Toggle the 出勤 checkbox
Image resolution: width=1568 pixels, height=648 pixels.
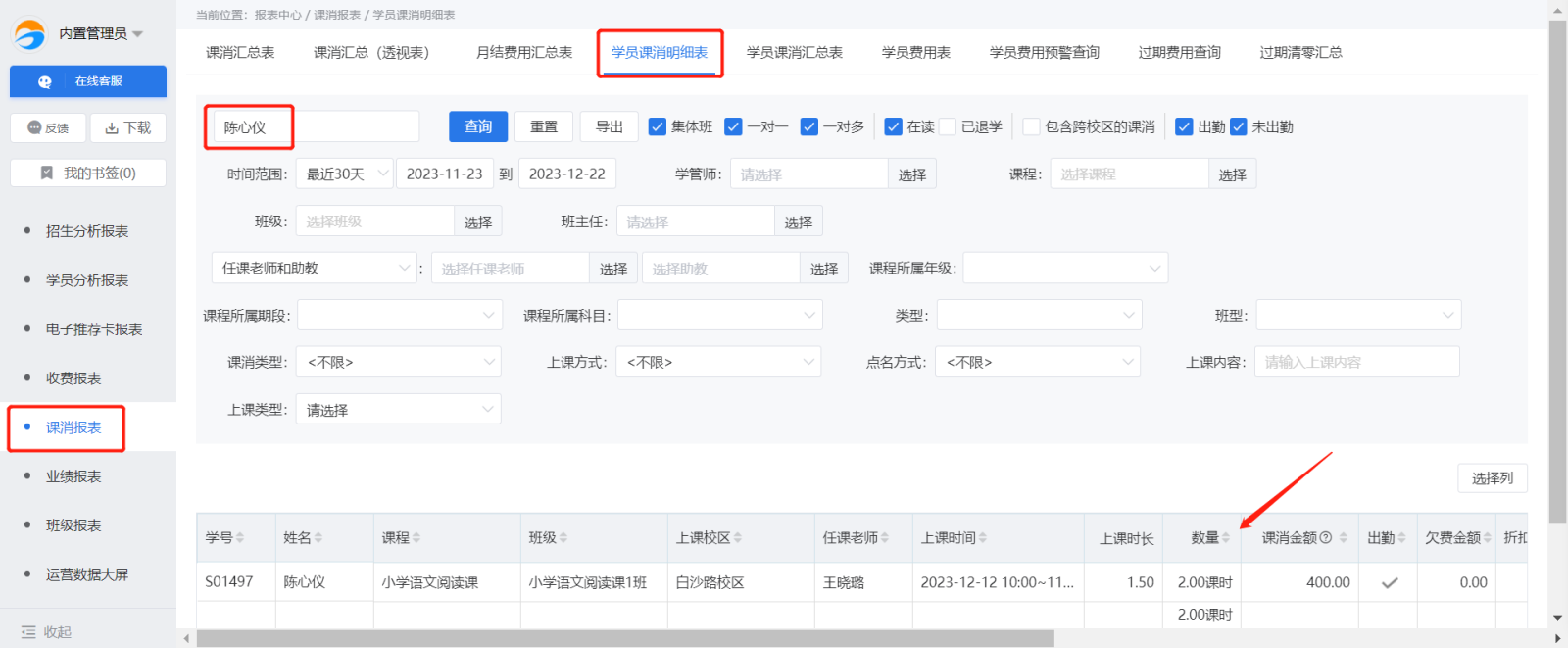(x=1184, y=126)
